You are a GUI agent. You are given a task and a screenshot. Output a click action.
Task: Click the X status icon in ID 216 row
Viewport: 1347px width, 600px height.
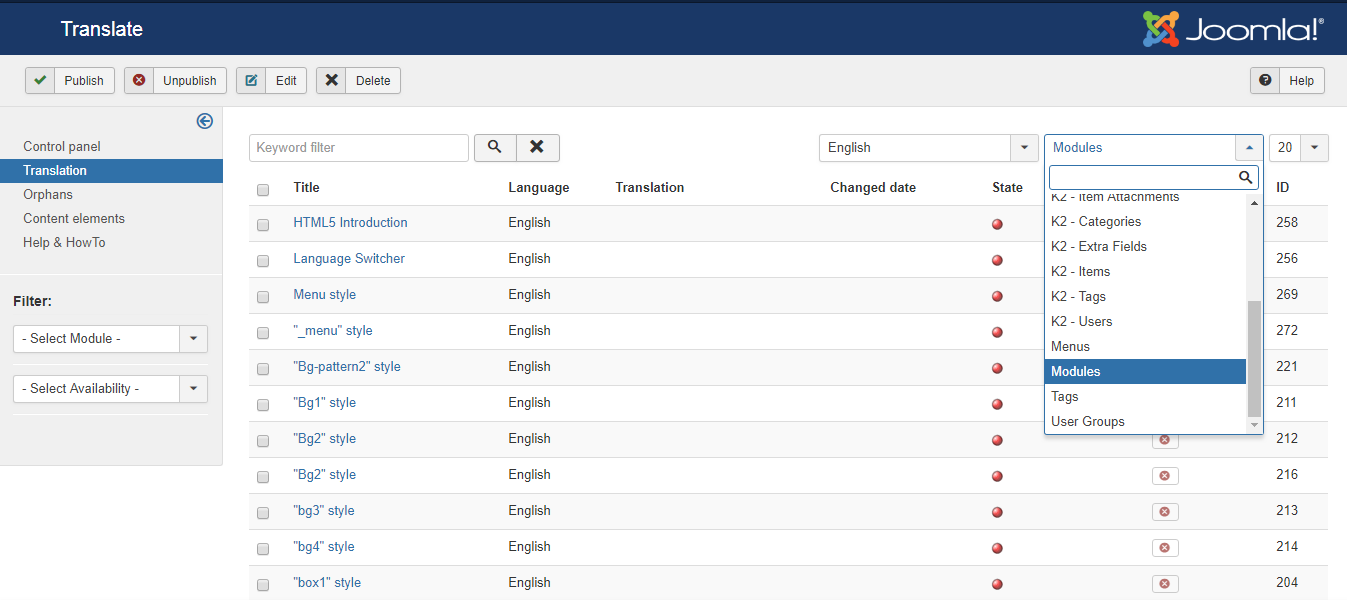click(1165, 476)
